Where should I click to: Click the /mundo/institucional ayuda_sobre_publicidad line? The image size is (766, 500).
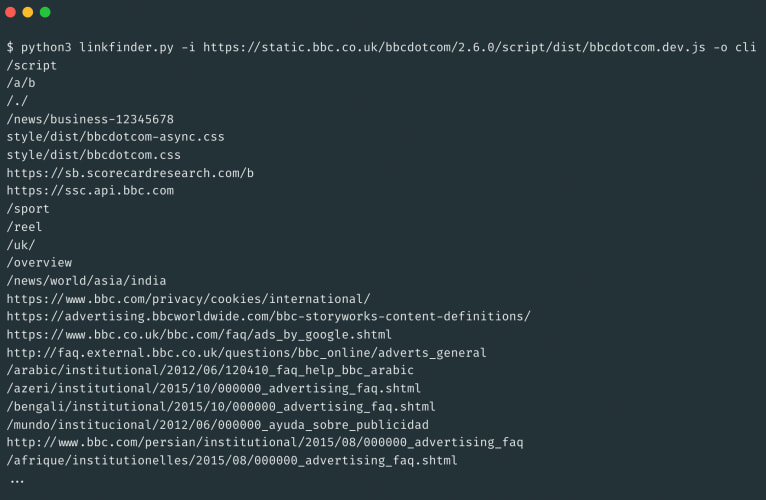pos(217,424)
